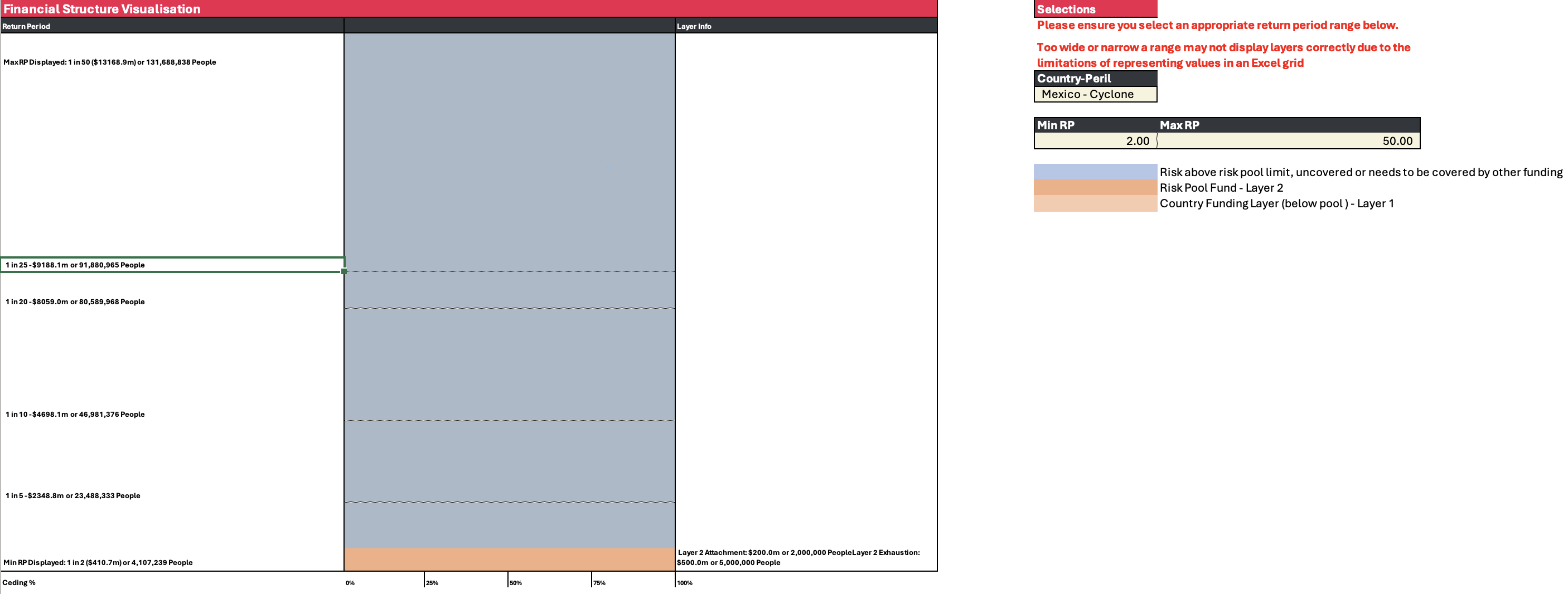Click the Max RP Displayed label
1568x594 pixels.
pos(109,62)
